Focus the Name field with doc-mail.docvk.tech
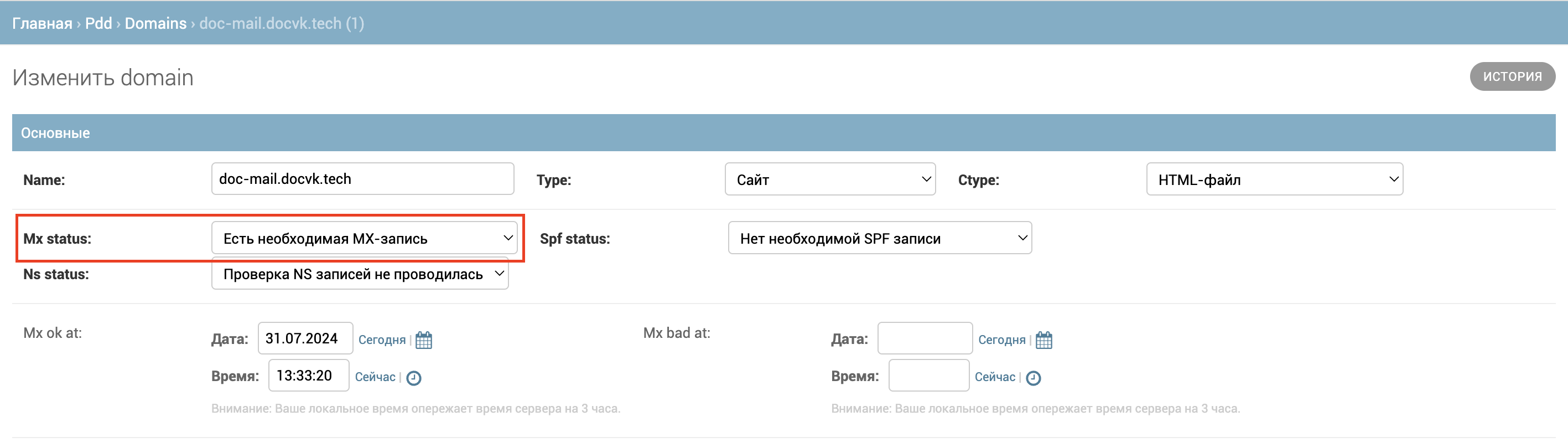This screenshot has height=442, width=1568. [x=362, y=179]
